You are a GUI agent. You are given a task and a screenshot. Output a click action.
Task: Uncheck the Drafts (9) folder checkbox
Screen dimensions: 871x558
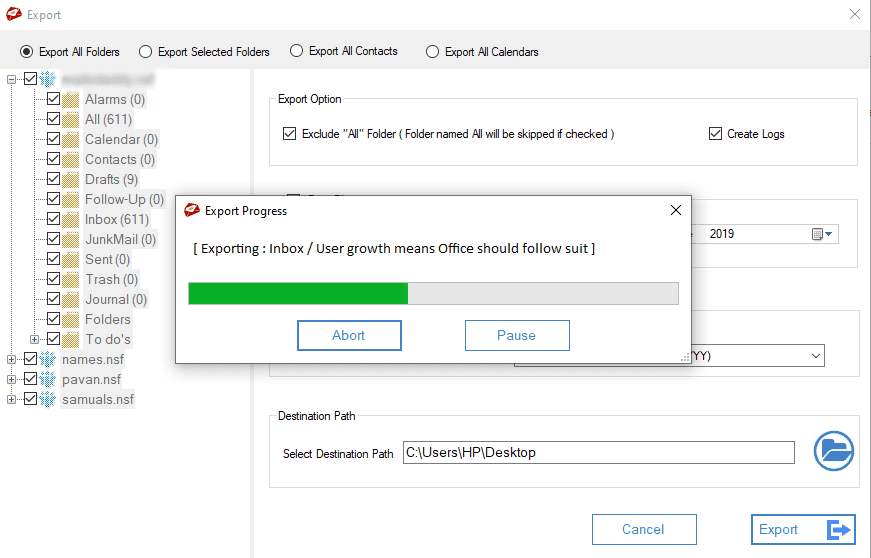click(x=53, y=179)
